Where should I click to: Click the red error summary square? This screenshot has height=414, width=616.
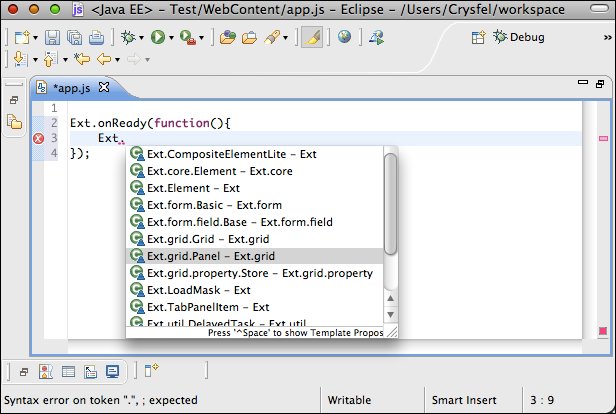coord(603,331)
